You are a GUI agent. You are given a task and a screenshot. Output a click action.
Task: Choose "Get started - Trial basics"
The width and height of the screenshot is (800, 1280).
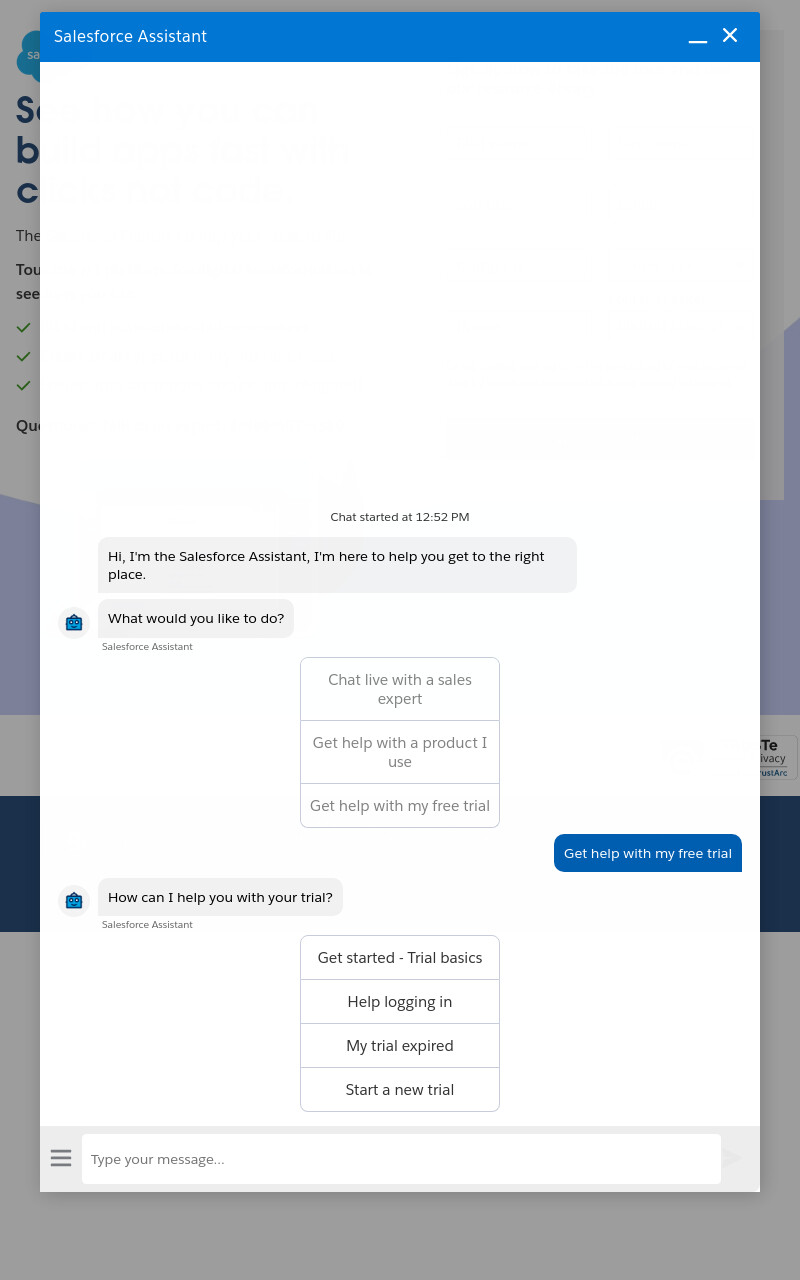coord(400,958)
